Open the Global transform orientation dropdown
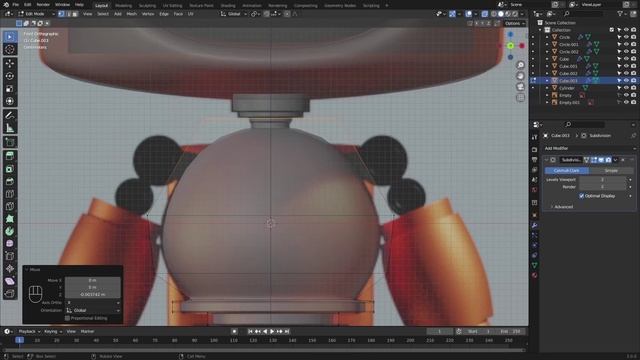The width and height of the screenshot is (640, 360). pyautogui.click(x=234, y=14)
